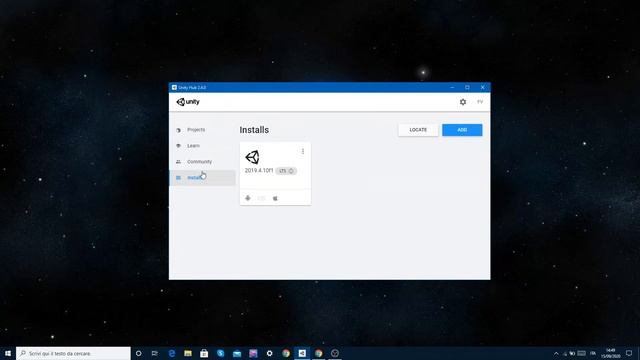Launch Microsoft Edge from taskbar

pyautogui.click(x=171, y=353)
